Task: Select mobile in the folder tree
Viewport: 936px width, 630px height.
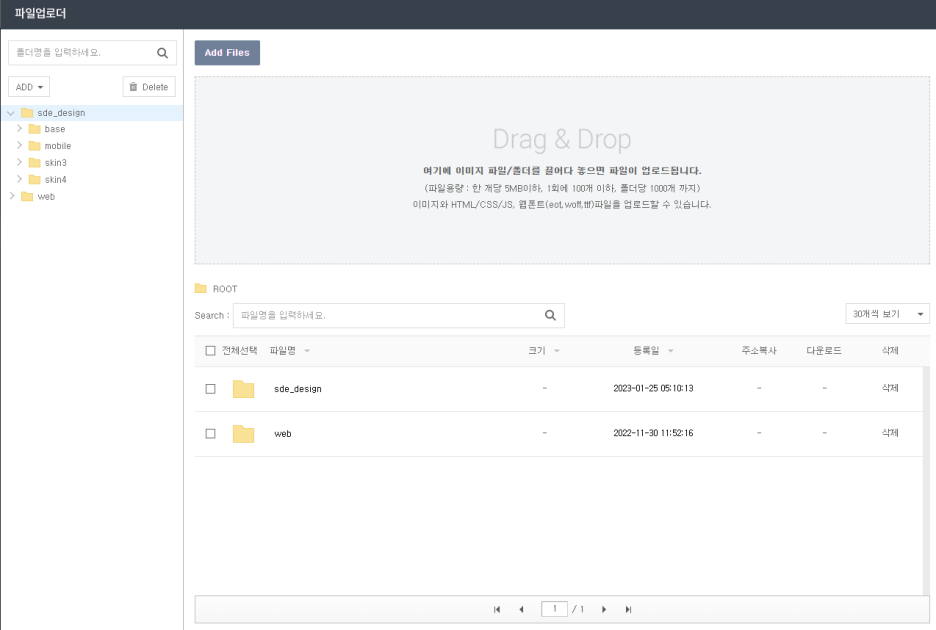Action: click(x=58, y=146)
